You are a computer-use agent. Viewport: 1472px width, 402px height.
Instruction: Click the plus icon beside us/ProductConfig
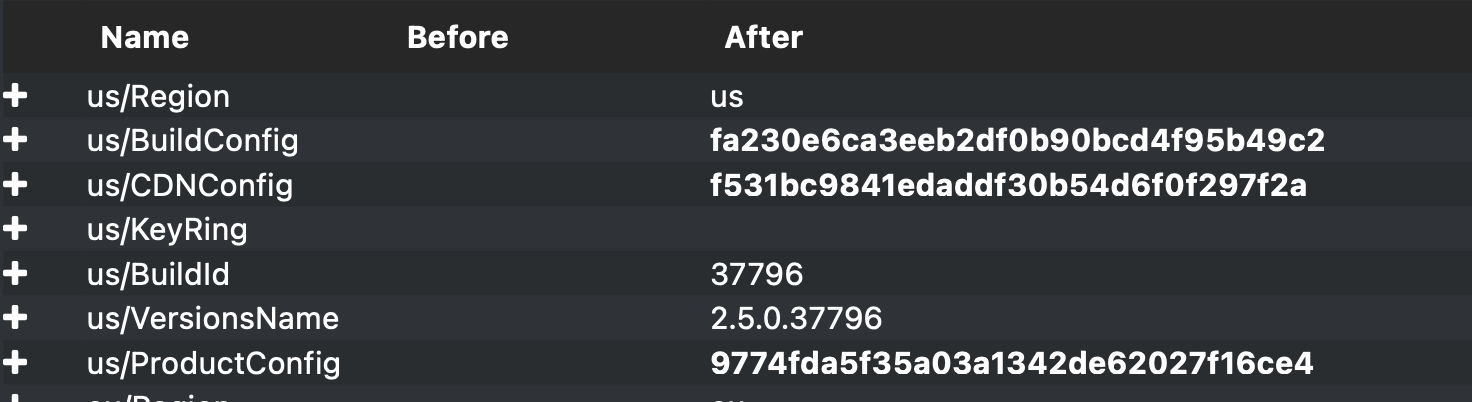[x=15, y=363]
